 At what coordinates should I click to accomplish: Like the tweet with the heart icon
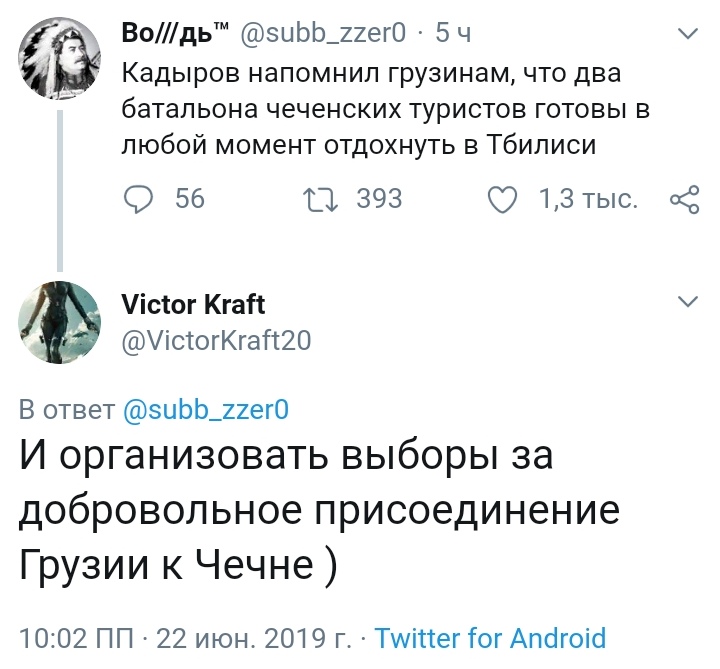[x=502, y=200]
